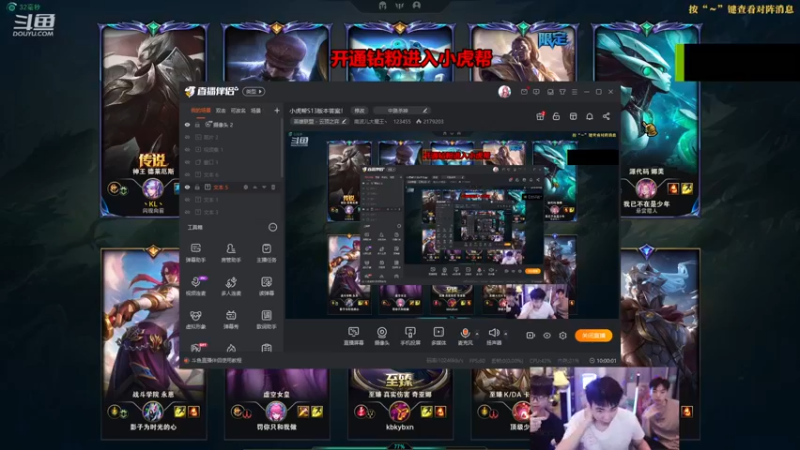
Task: Move 文本 5 up with the arrow
Action: click(x=255, y=187)
